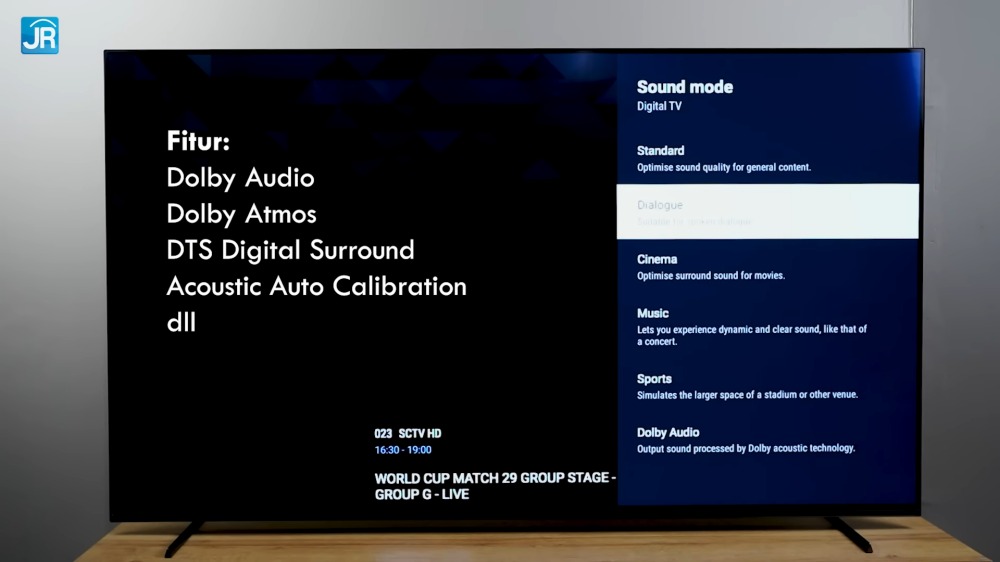
Task: Click 'Output sound processed by Dolby' description
Action: pyautogui.click(x=746, y=448)
